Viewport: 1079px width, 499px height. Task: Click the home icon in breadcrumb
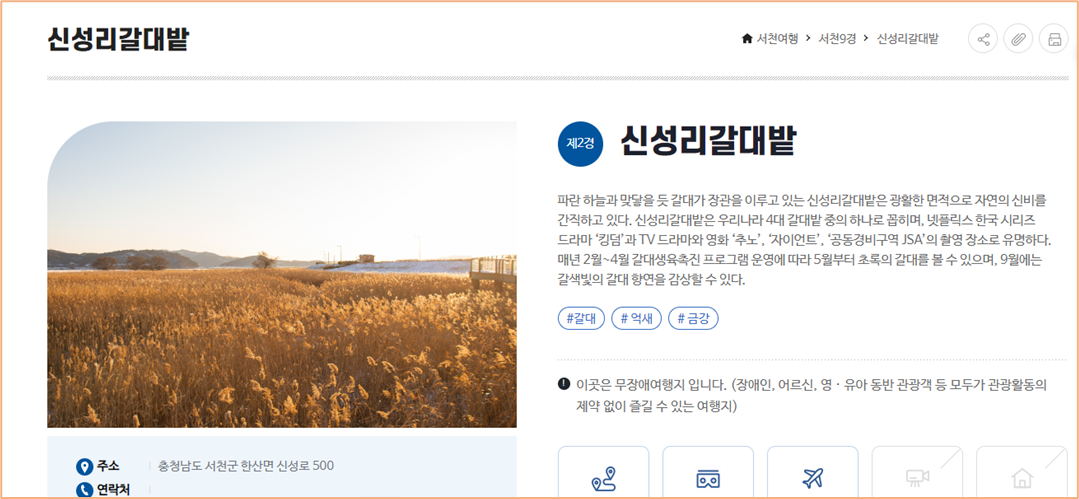click(747, 39)
